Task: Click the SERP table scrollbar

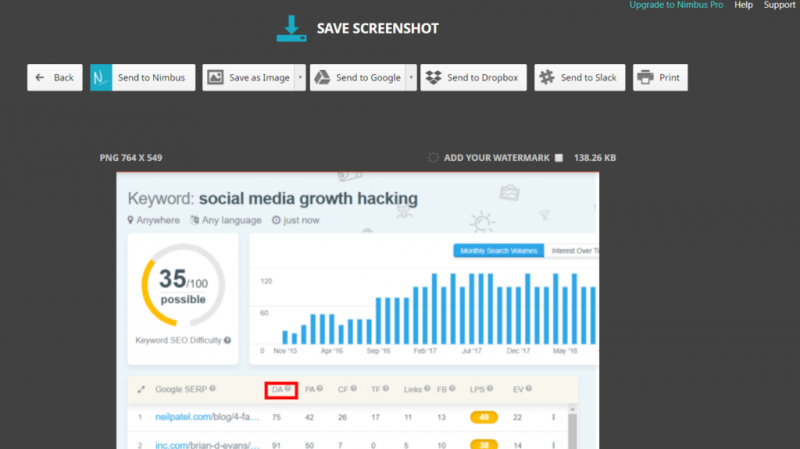Action: 572,431
